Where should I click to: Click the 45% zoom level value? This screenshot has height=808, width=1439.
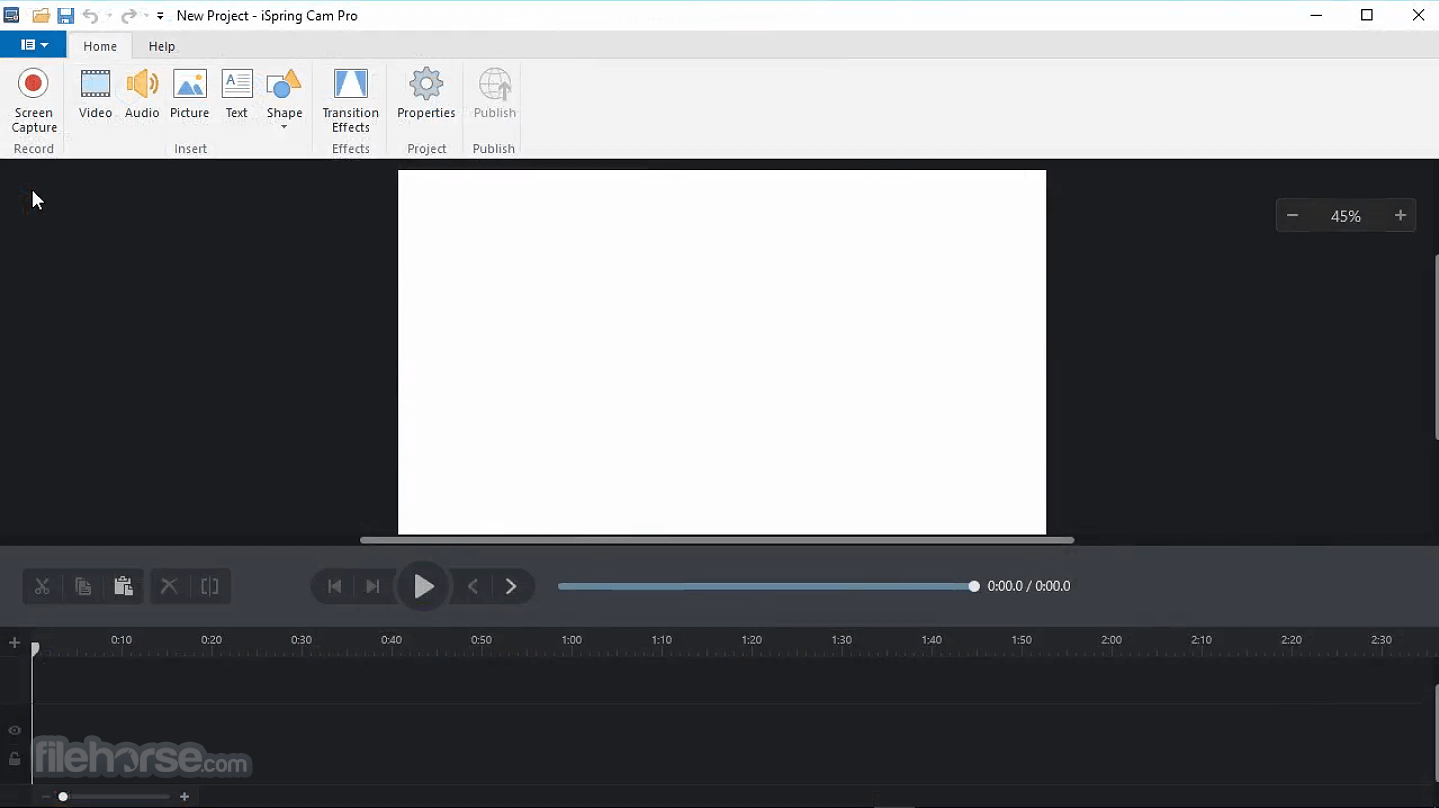1346,216
